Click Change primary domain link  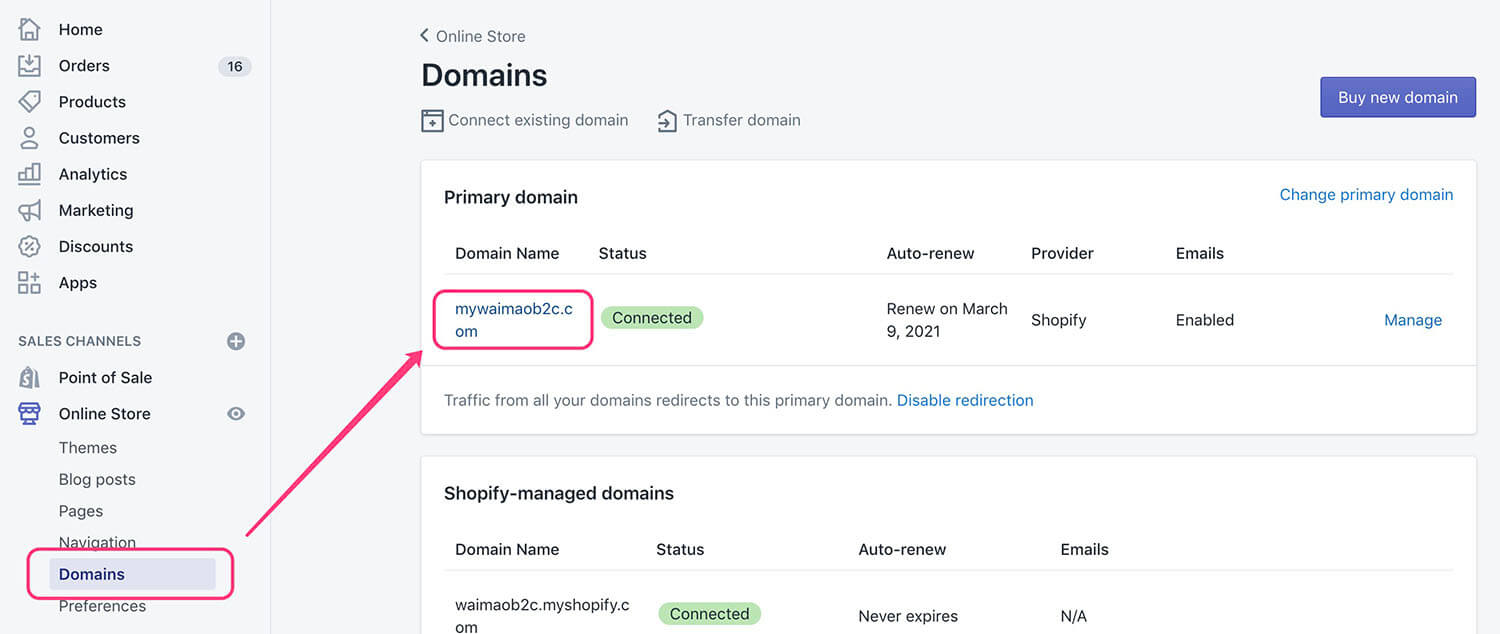tap(1366, 195)
